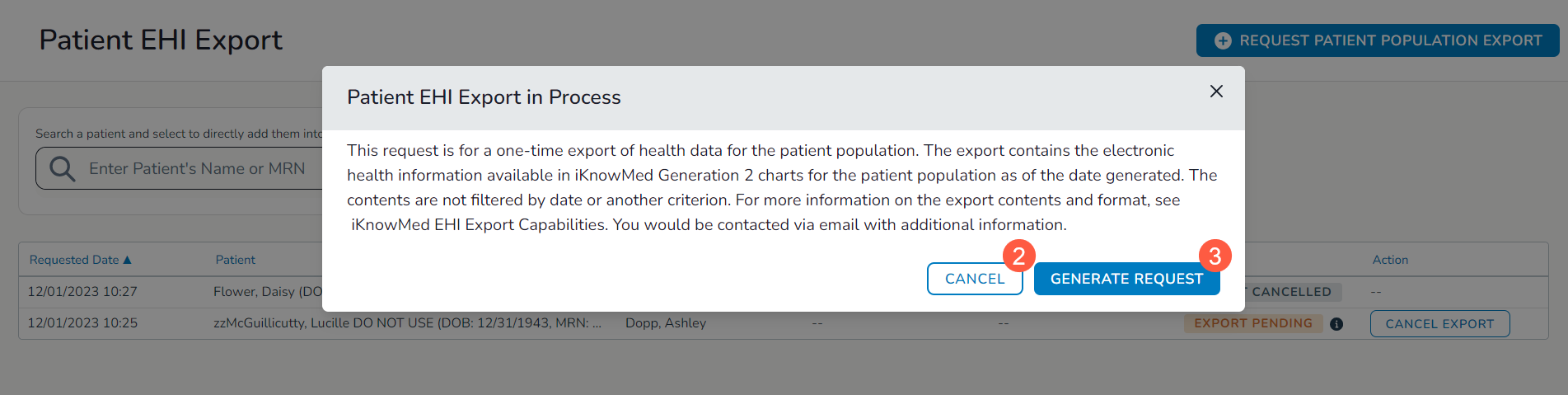Click the Cancel button in dialog
The width and height of the screenshot is (1568, 395).
(x=974, y=279)
